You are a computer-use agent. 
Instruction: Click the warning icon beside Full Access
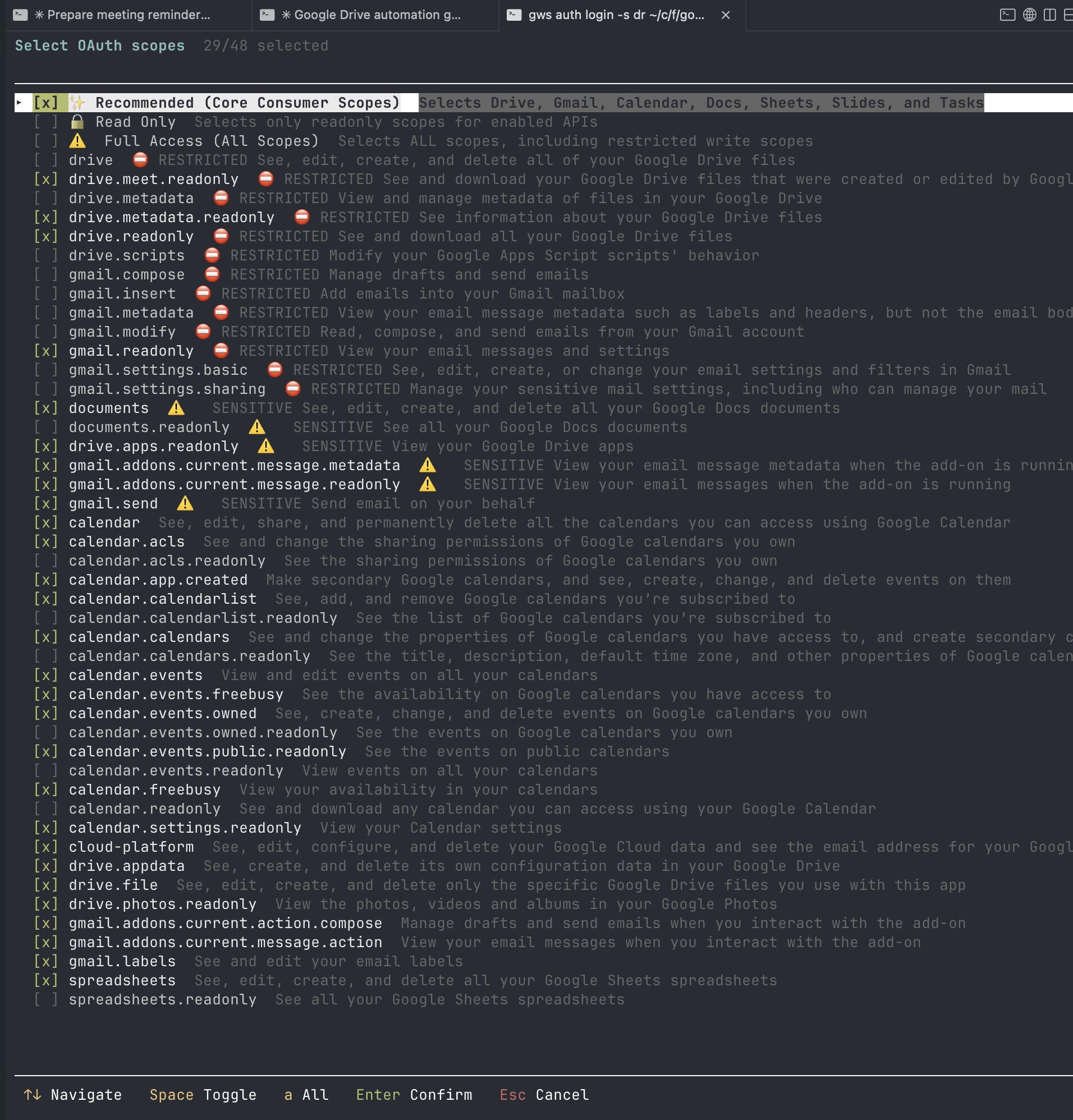point(78,141)
